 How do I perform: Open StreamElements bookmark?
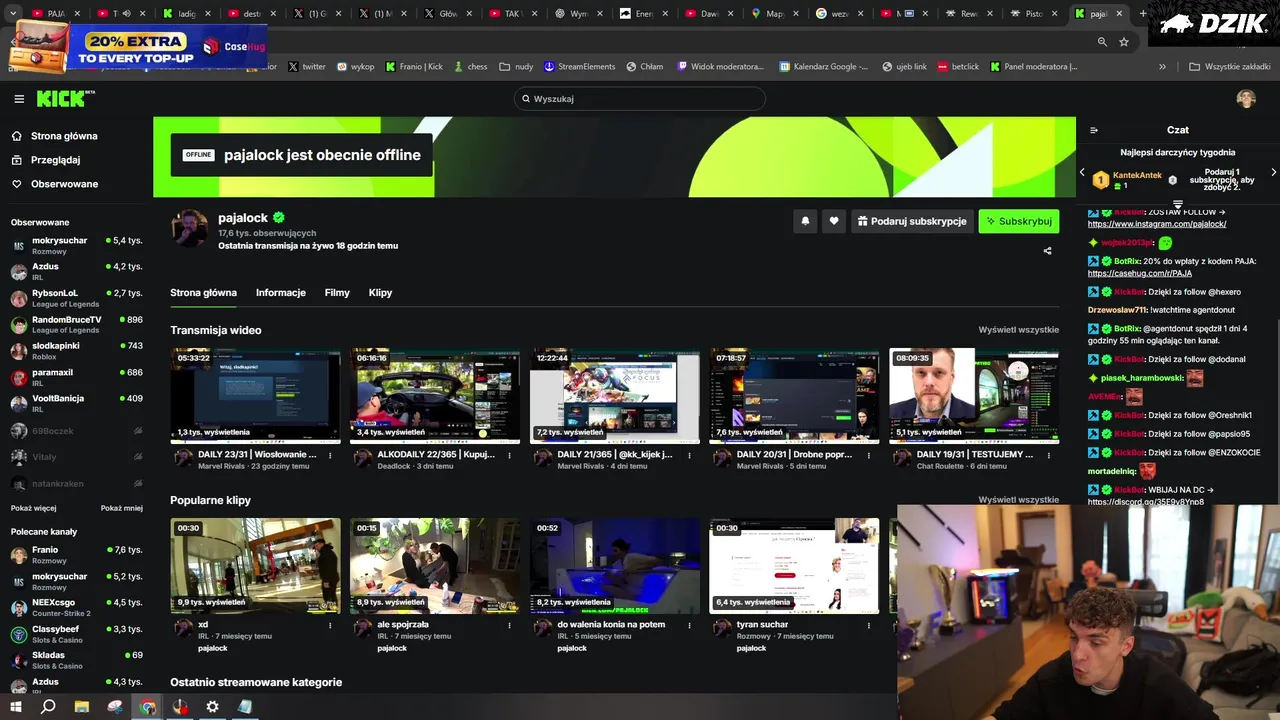[x=580, y=67]
